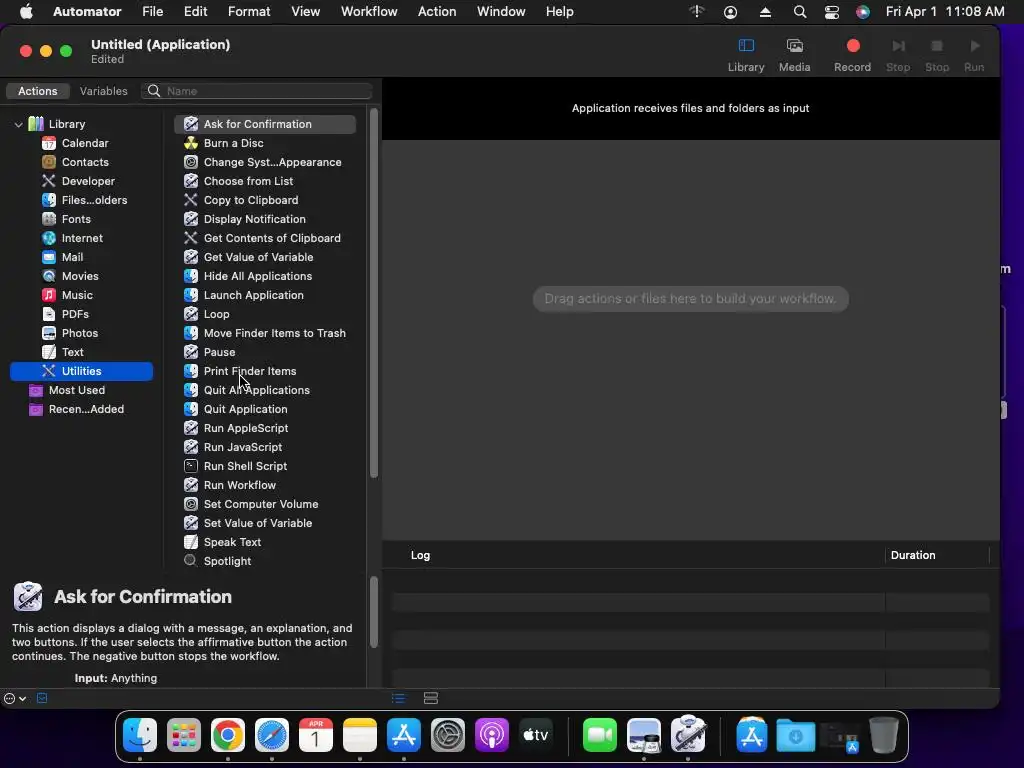Image resolution: width=1024 pixels, height=768 pixels.
Task: Switch to the Variables tab
Action: click(103, 91)
